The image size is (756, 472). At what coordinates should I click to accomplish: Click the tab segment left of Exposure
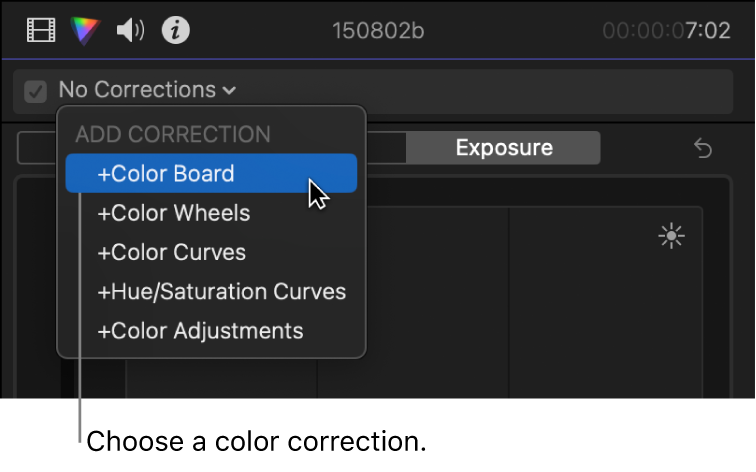(384, 148)
